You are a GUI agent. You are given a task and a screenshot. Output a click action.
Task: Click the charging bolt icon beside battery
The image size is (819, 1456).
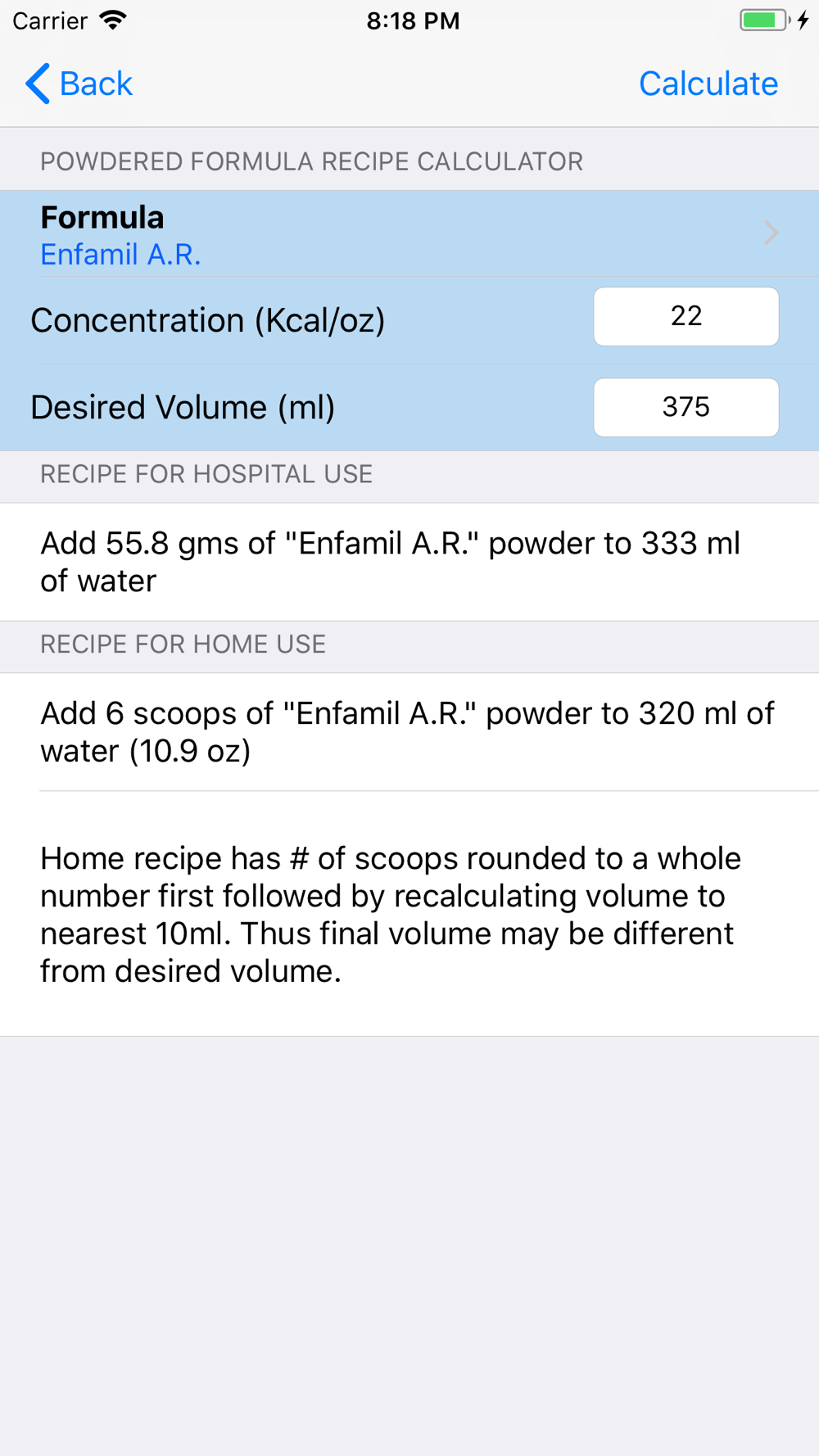pyautogui.click(x=803, y=20)
